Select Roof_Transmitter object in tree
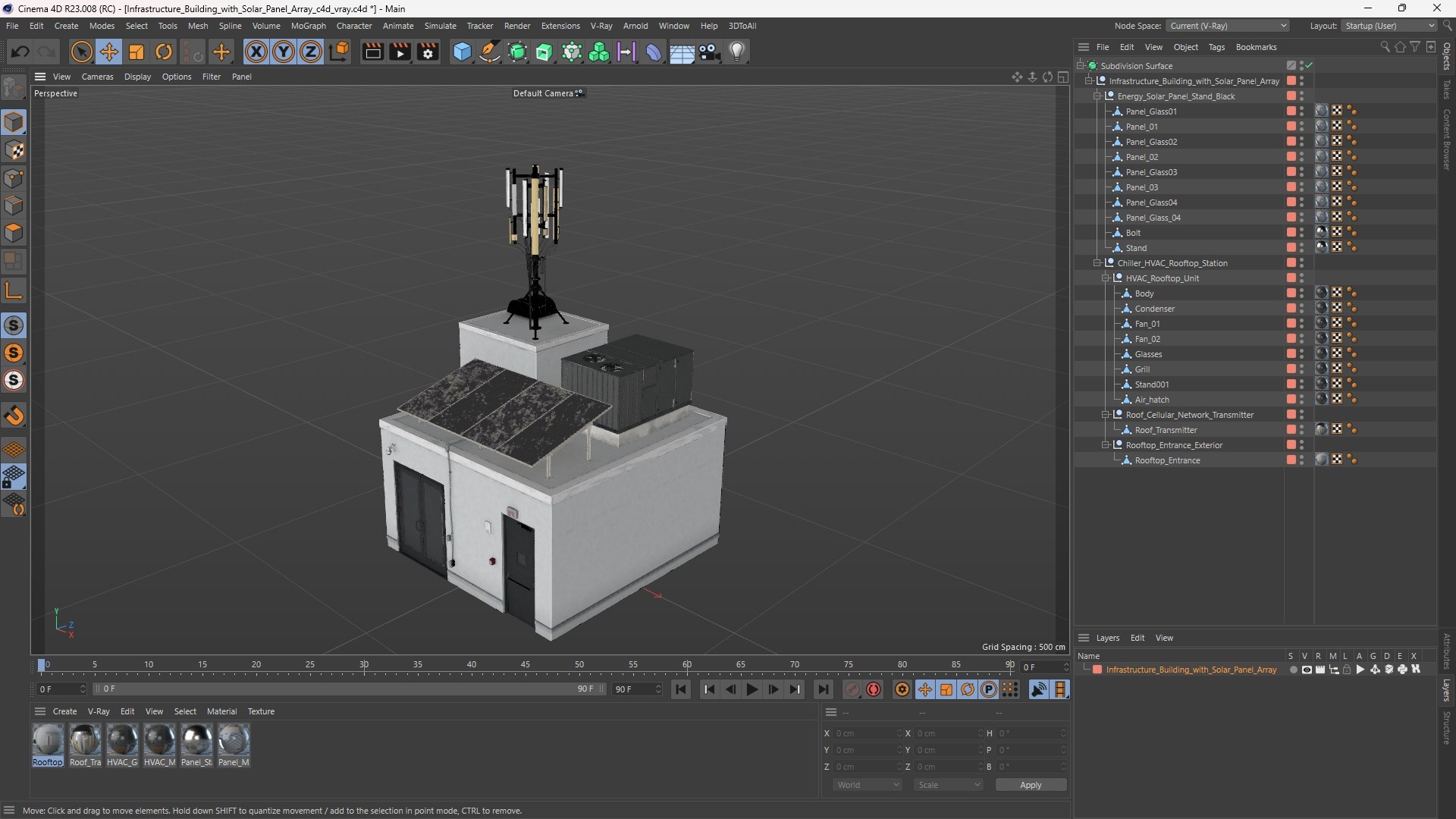This screenshot has width=1456, height=819. [1166, 430]
